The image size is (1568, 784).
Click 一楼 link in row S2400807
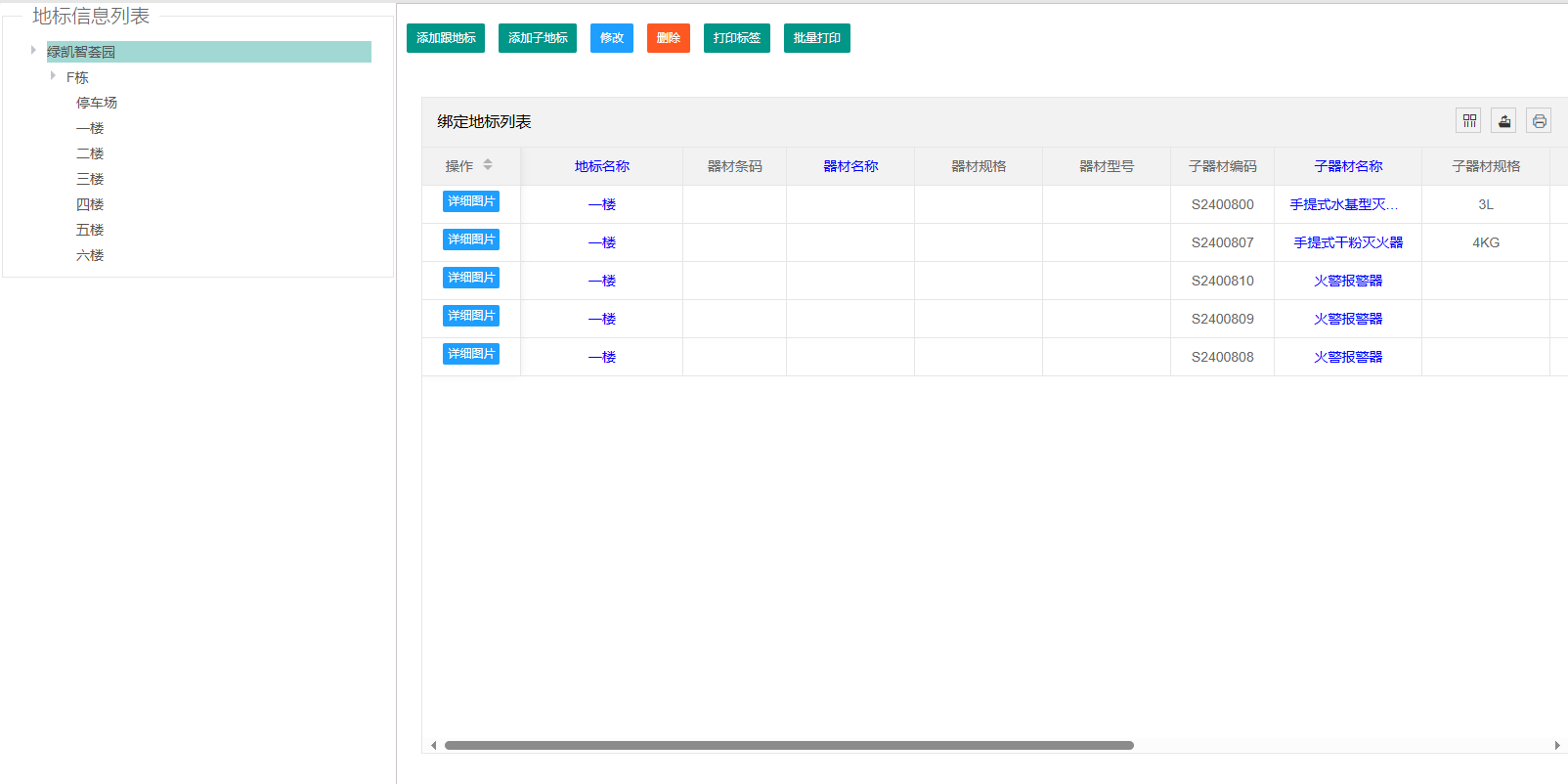tap(602, 242)
